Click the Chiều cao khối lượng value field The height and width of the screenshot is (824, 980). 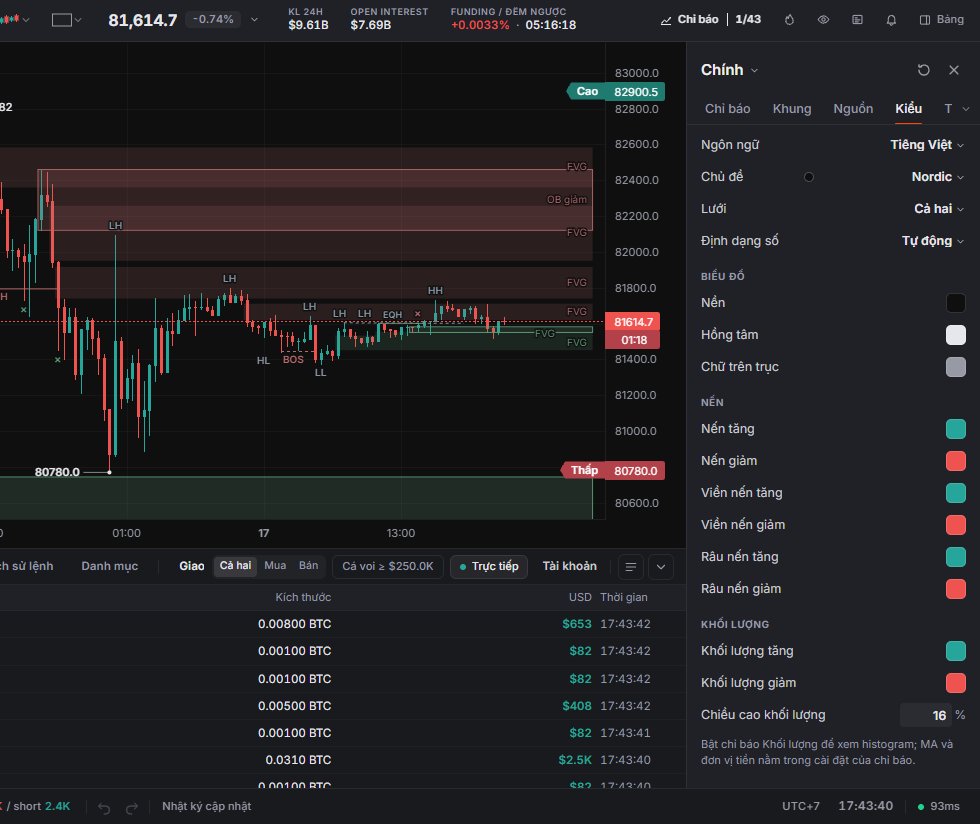pyautogui.click(x=926, y=715)
